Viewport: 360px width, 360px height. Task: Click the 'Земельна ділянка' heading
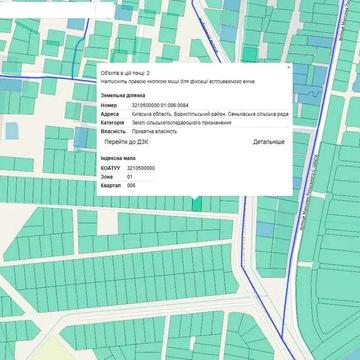(x=123, y=95)
